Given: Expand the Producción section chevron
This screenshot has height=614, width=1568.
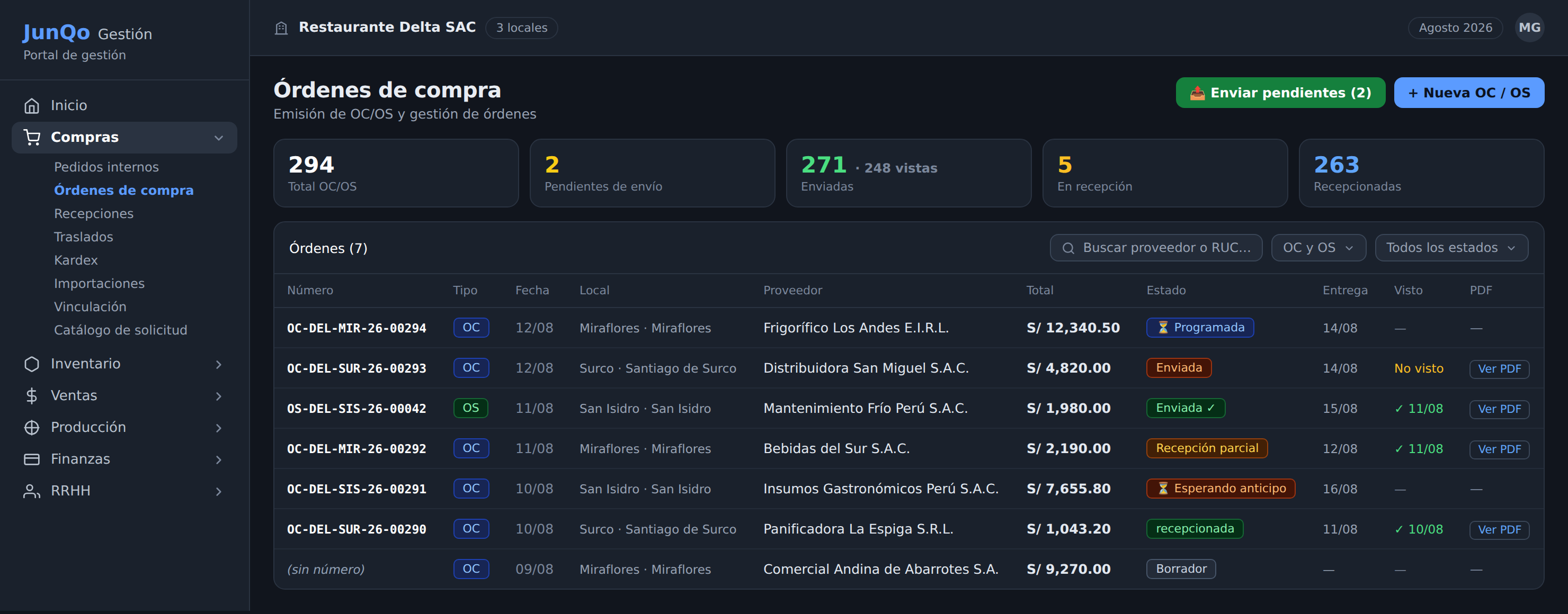Looking at the screenshot, I should [219, 428].
